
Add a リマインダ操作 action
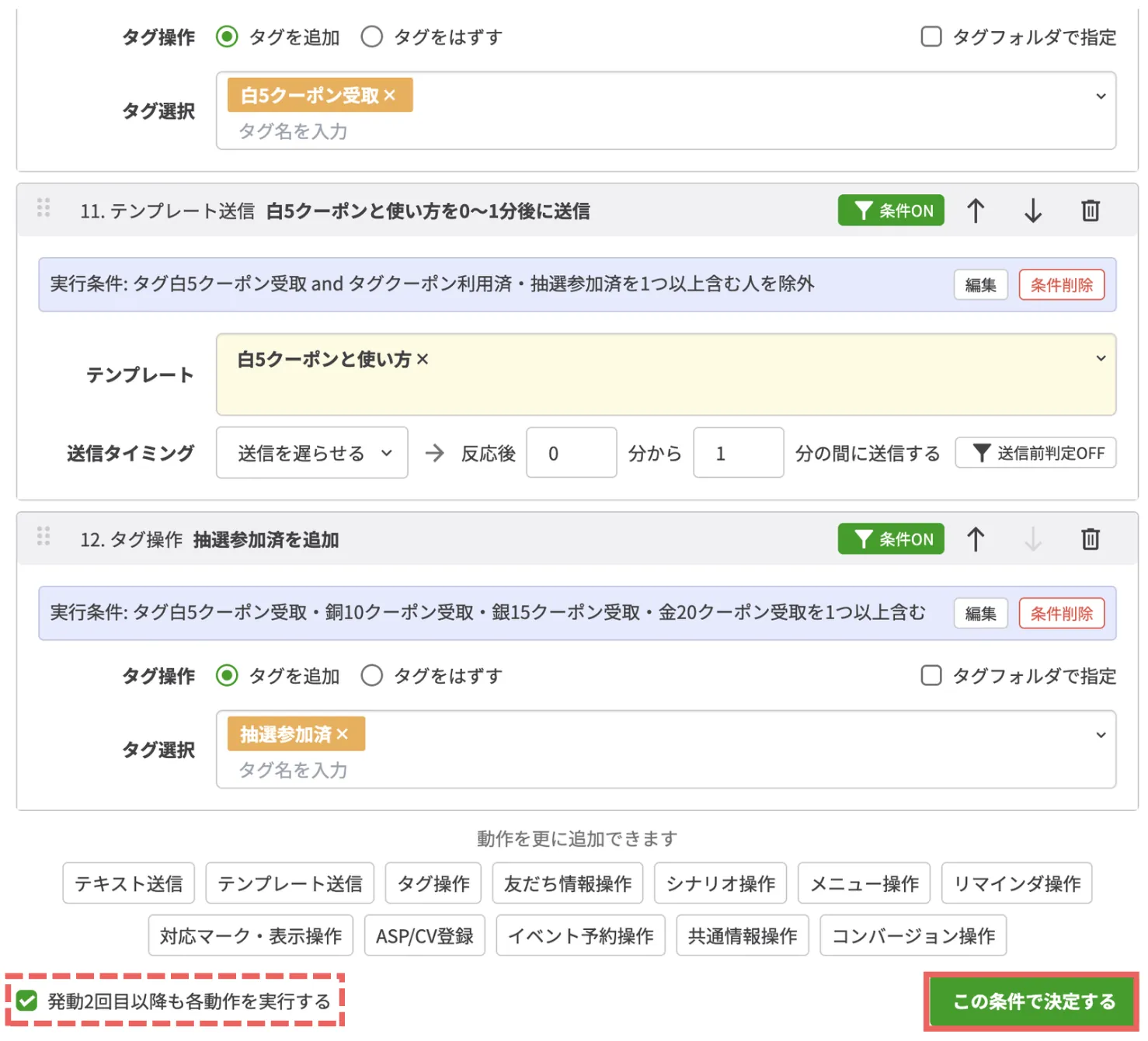tap(1017, 883)
